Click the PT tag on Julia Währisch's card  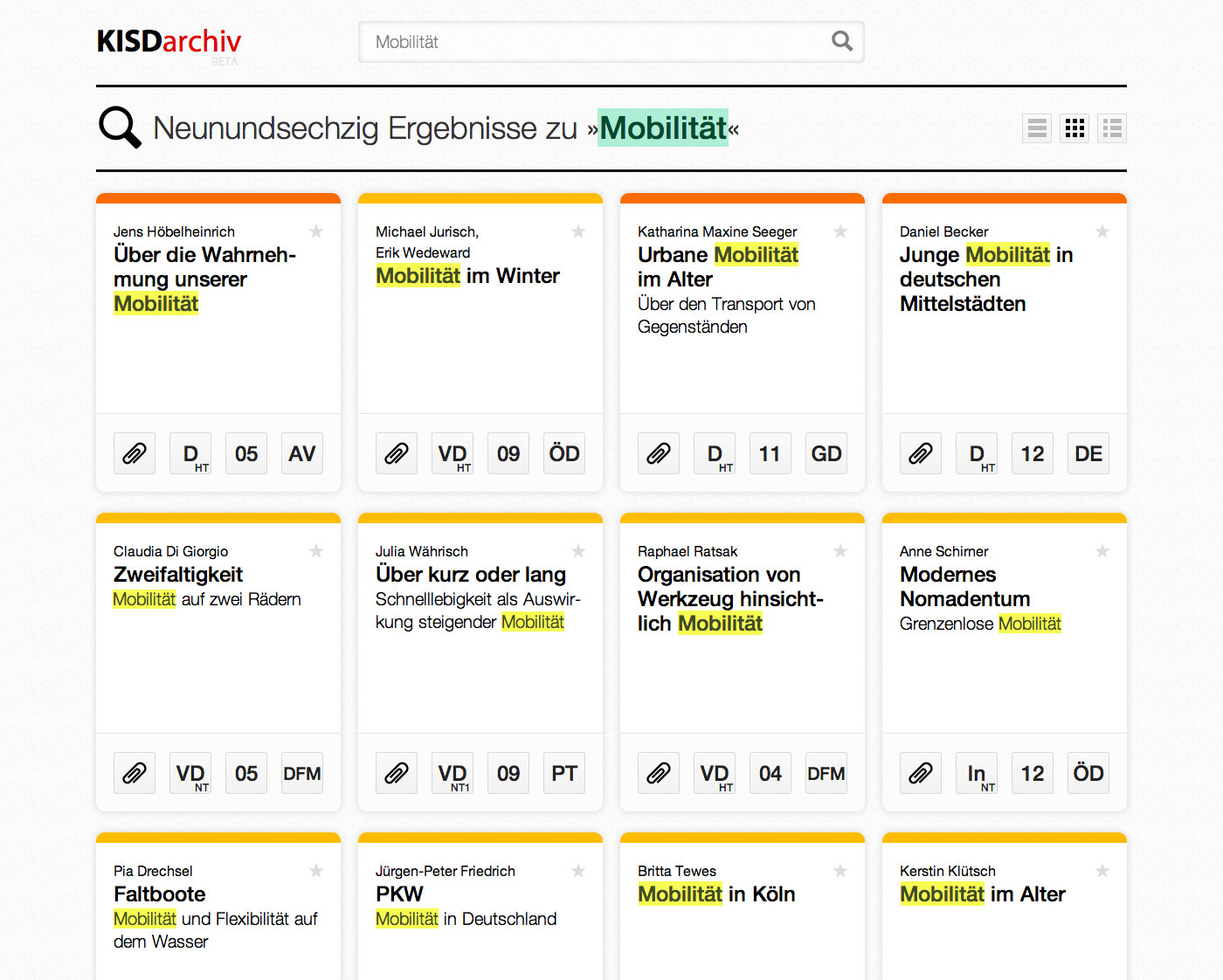point(564,773)
